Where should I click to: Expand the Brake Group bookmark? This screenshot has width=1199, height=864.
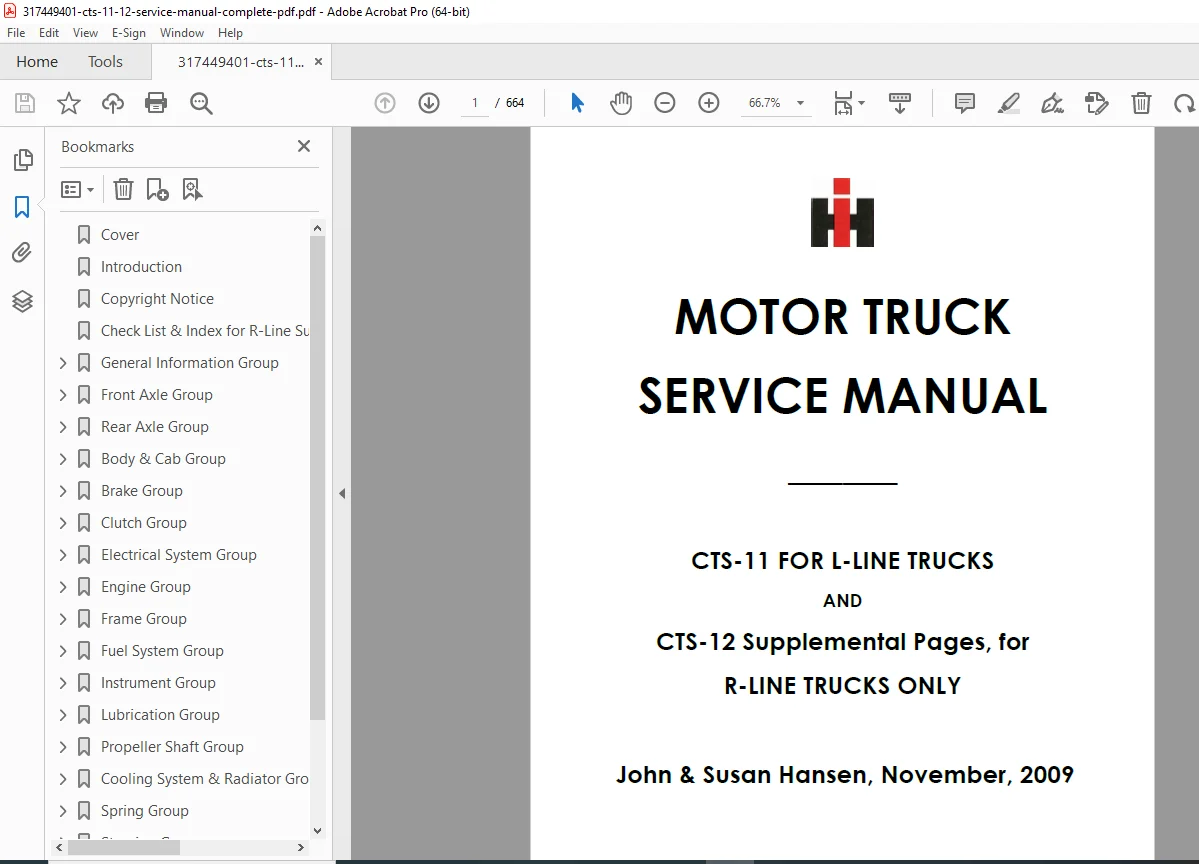(x=63, y=491)
